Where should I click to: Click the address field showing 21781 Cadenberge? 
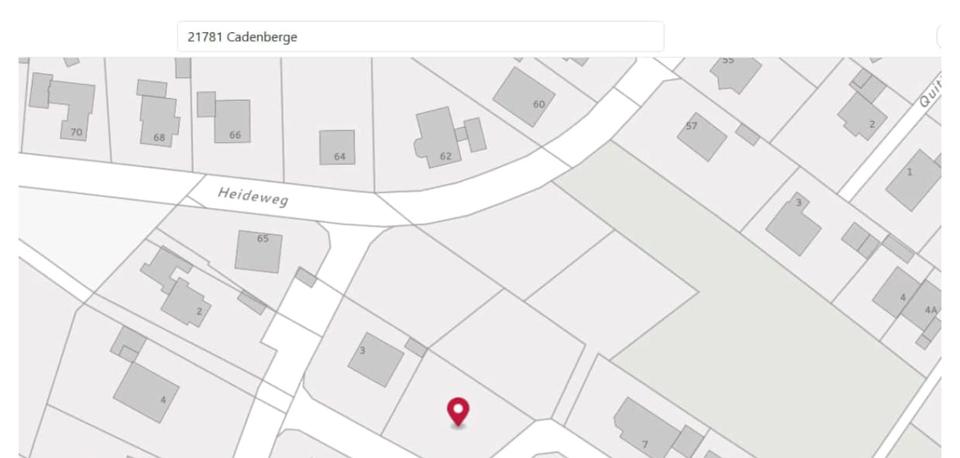(421, 37)
